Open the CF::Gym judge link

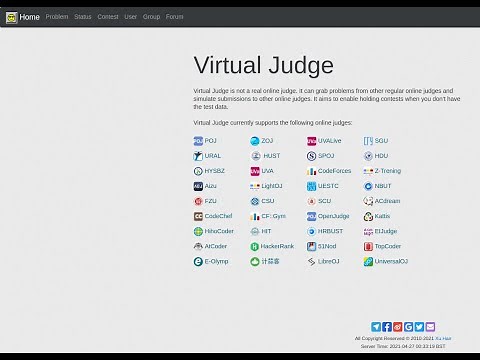(273, 216)
